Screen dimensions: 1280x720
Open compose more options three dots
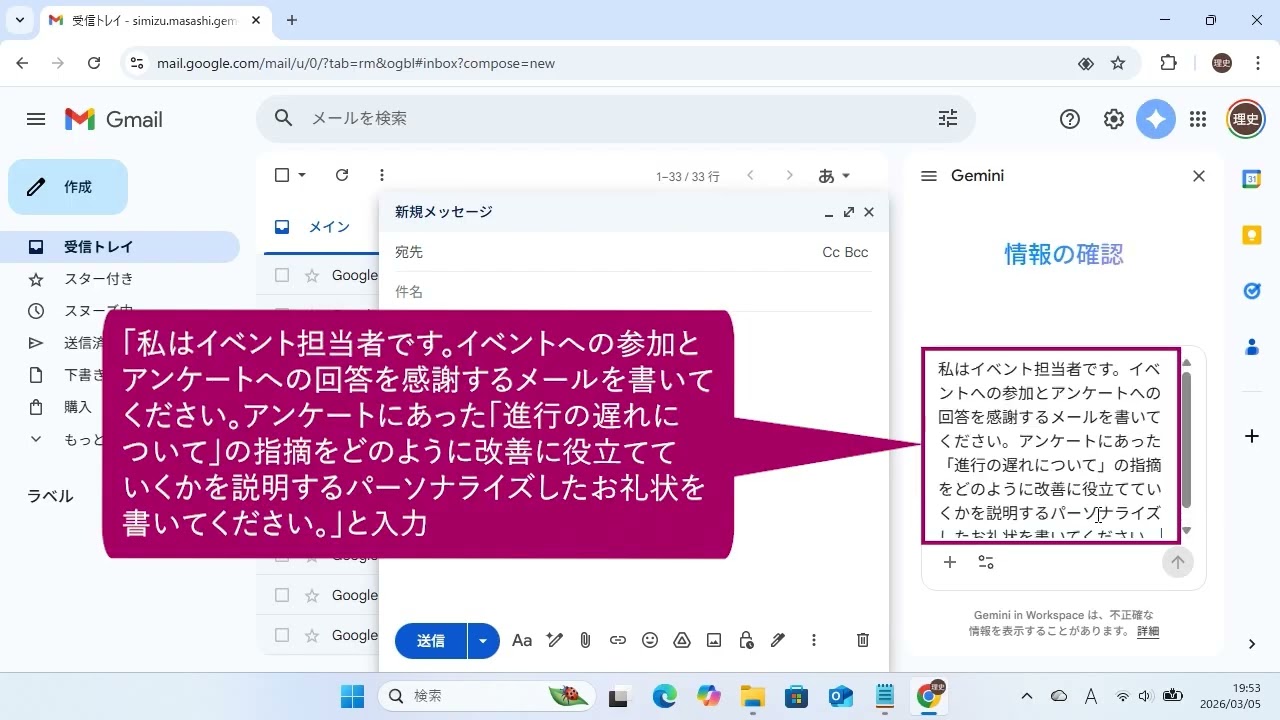tap(814, 640)
